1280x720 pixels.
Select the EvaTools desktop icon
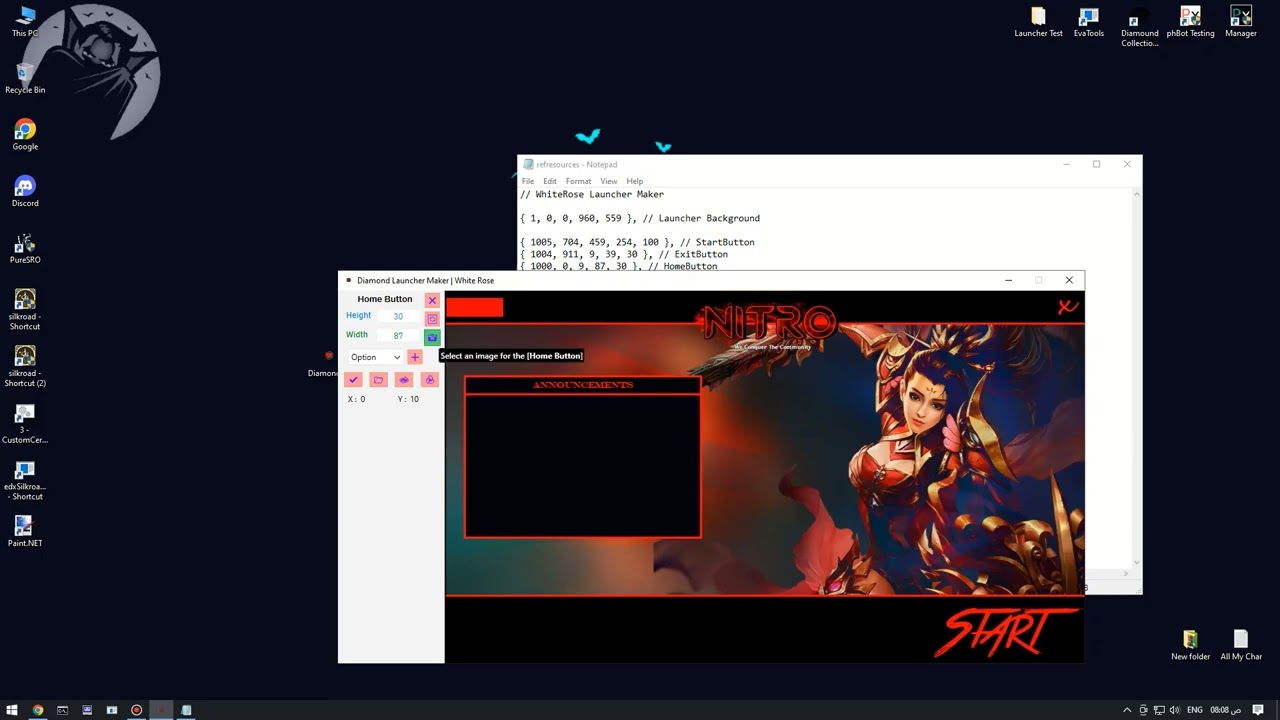pos(1089,22)
